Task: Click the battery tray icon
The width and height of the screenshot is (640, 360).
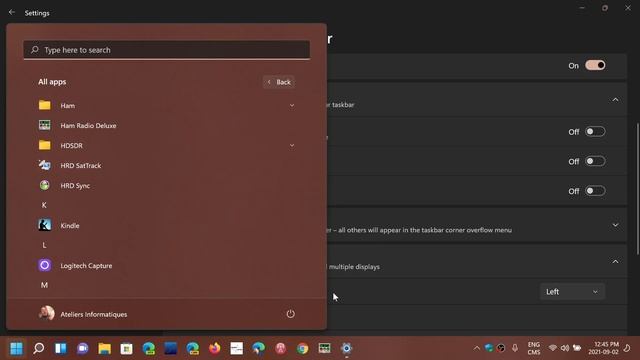Action: 577,348
